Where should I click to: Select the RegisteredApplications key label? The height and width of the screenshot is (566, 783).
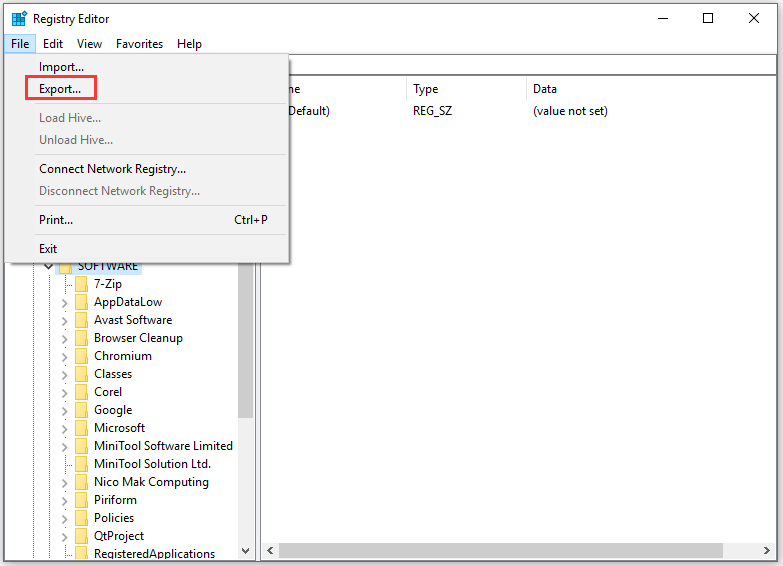pos(154,554)
